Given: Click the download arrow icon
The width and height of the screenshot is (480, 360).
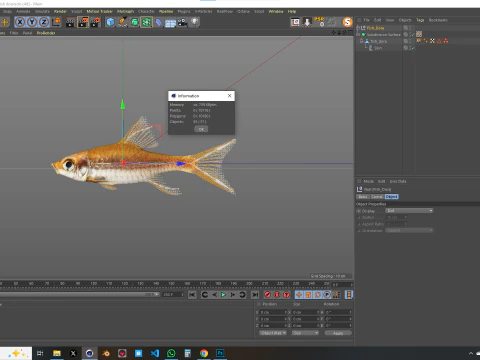Looking at the screenshot, I should (307, 22).
